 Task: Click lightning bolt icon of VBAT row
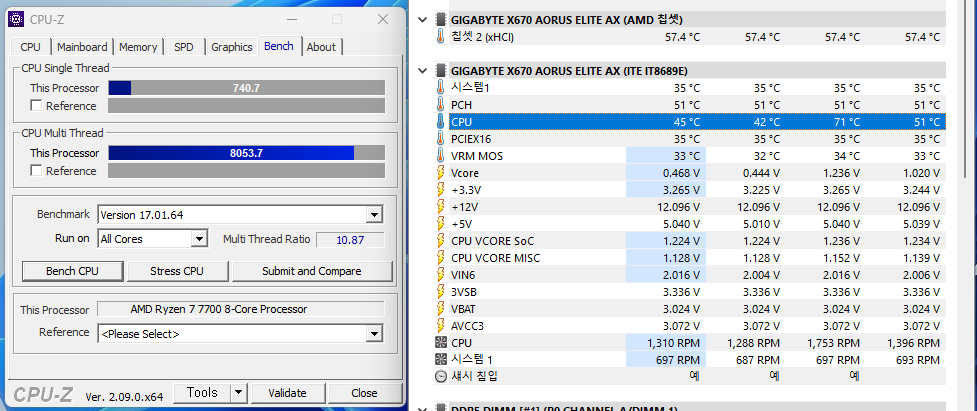[x=441, y=308]
